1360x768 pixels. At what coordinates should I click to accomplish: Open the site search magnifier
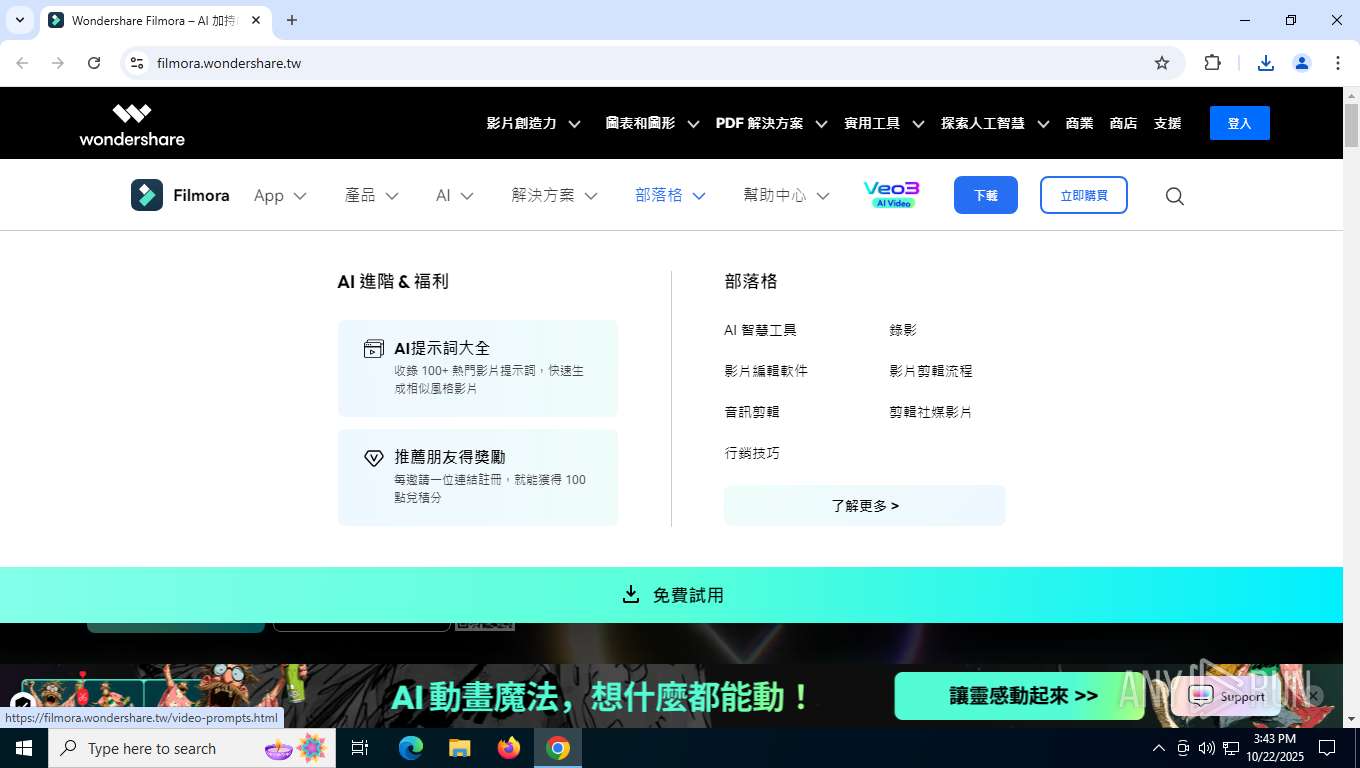click(x=1175, y=196)
